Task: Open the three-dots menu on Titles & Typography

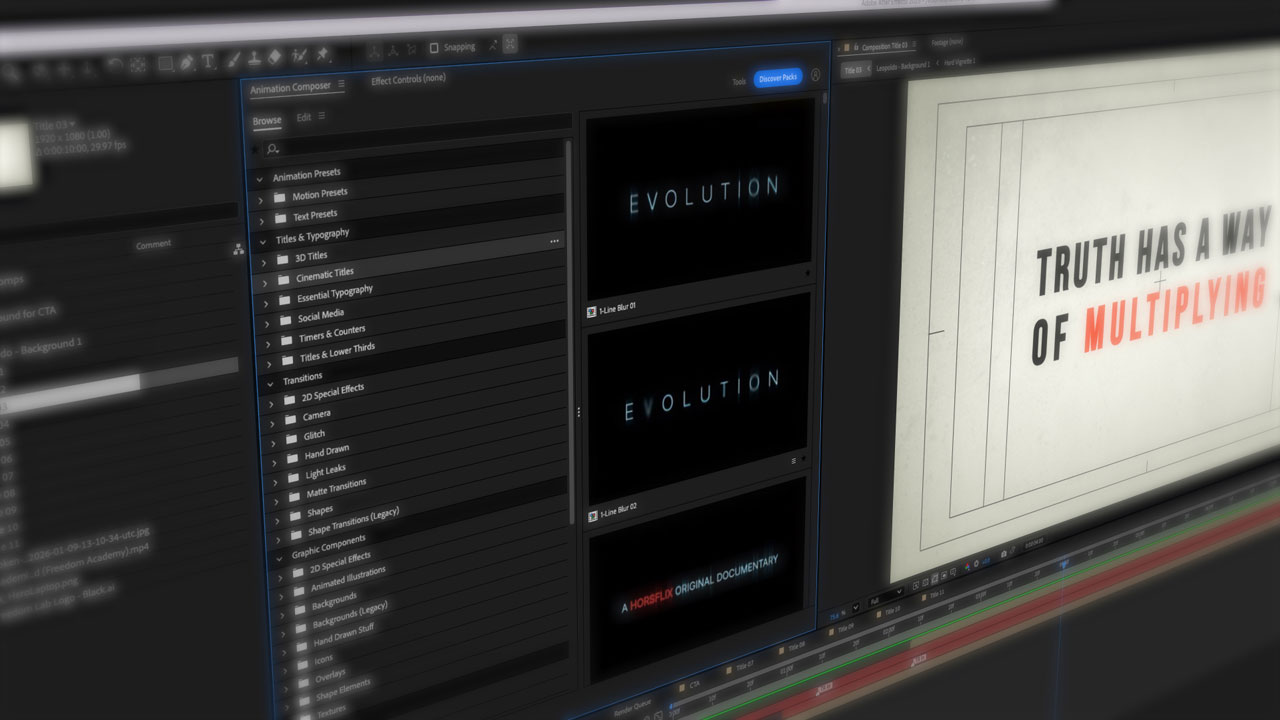Action: [554, 242]
